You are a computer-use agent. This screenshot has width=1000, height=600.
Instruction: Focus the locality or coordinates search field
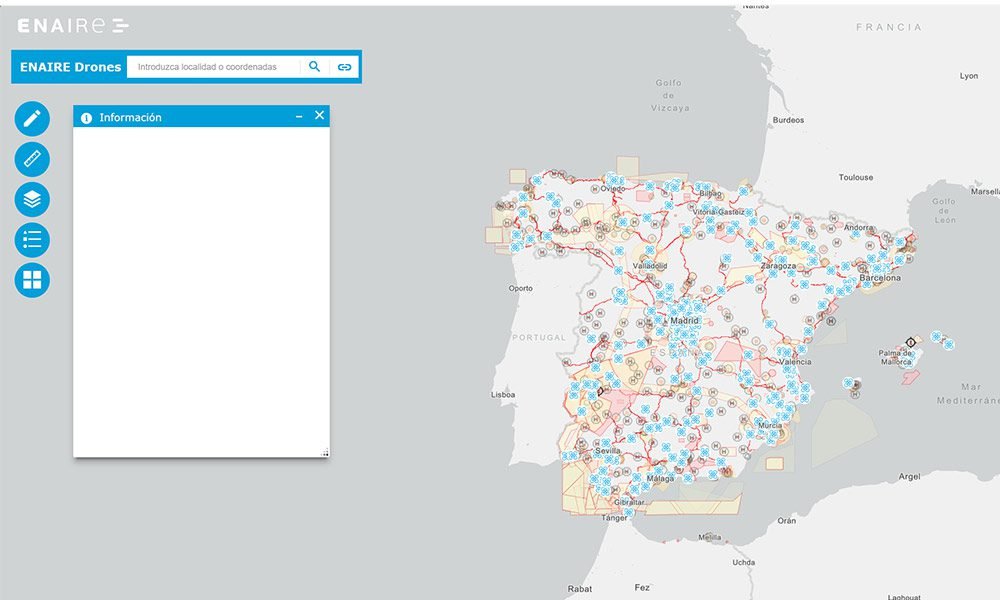(x=213, y=66)
